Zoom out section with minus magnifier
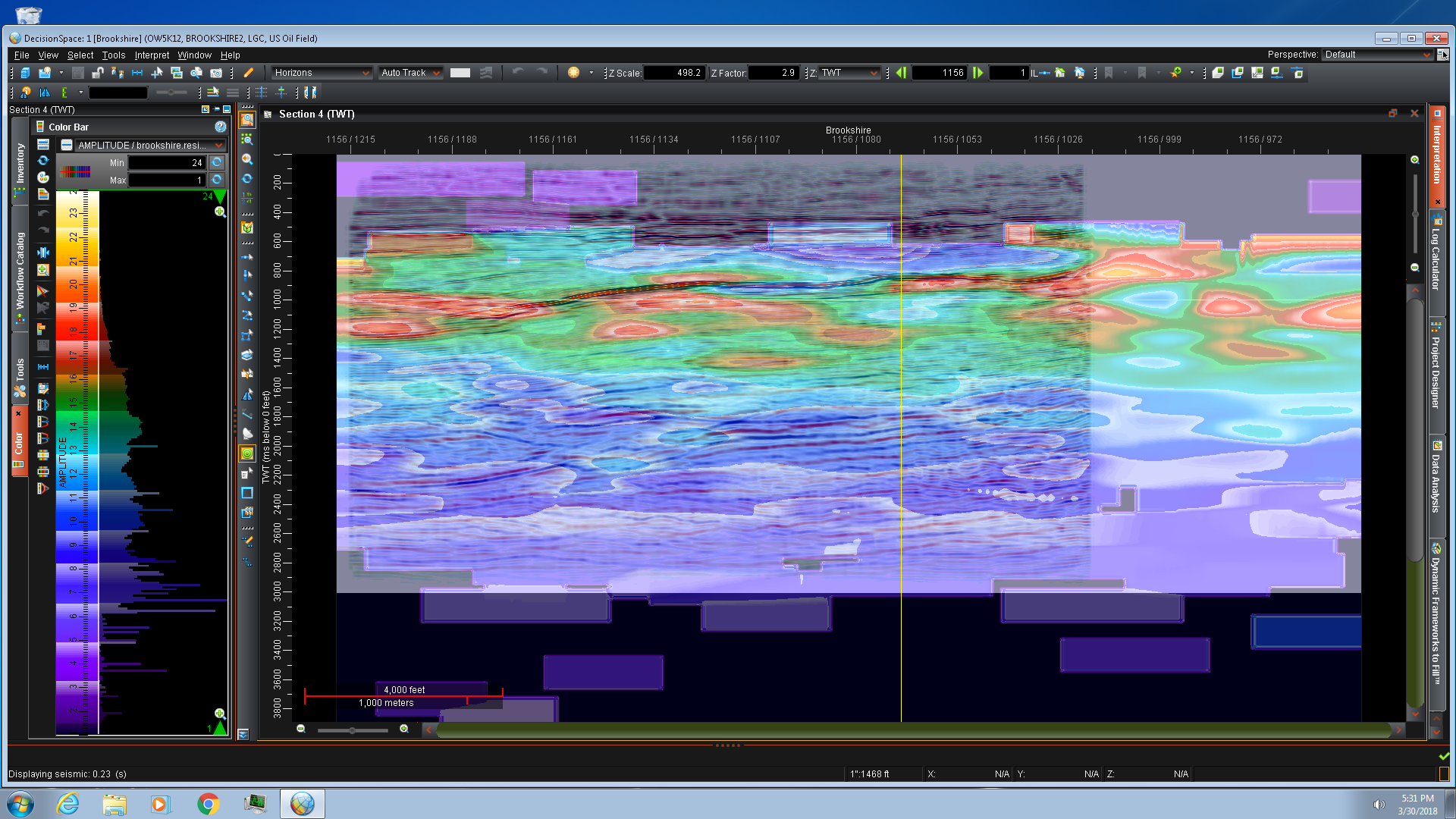Screen dimensions: 1456x819 [301, 729]
